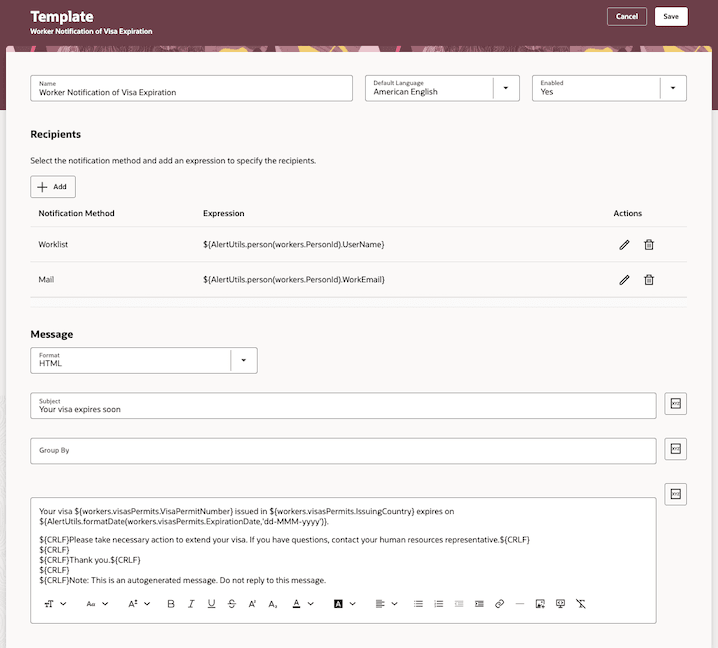This screenshot has width=718, height=648.
Task: Click the Group By input field
Action: pyautogui.click(x=343, y=451)
